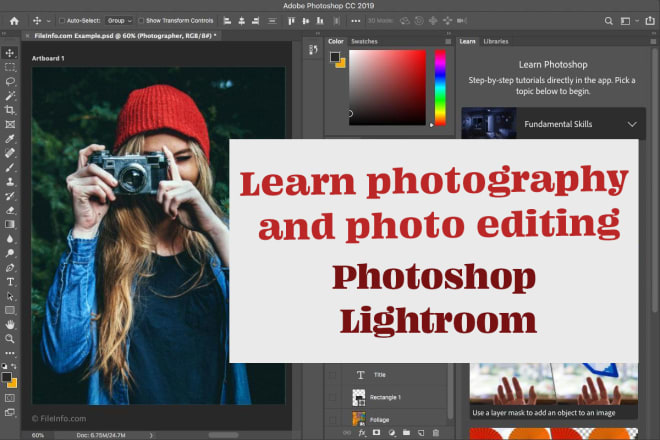The image size is (660, 440).
Task: Select the Gradient tool
Action: pyautogui.click(x=10, y=224)
